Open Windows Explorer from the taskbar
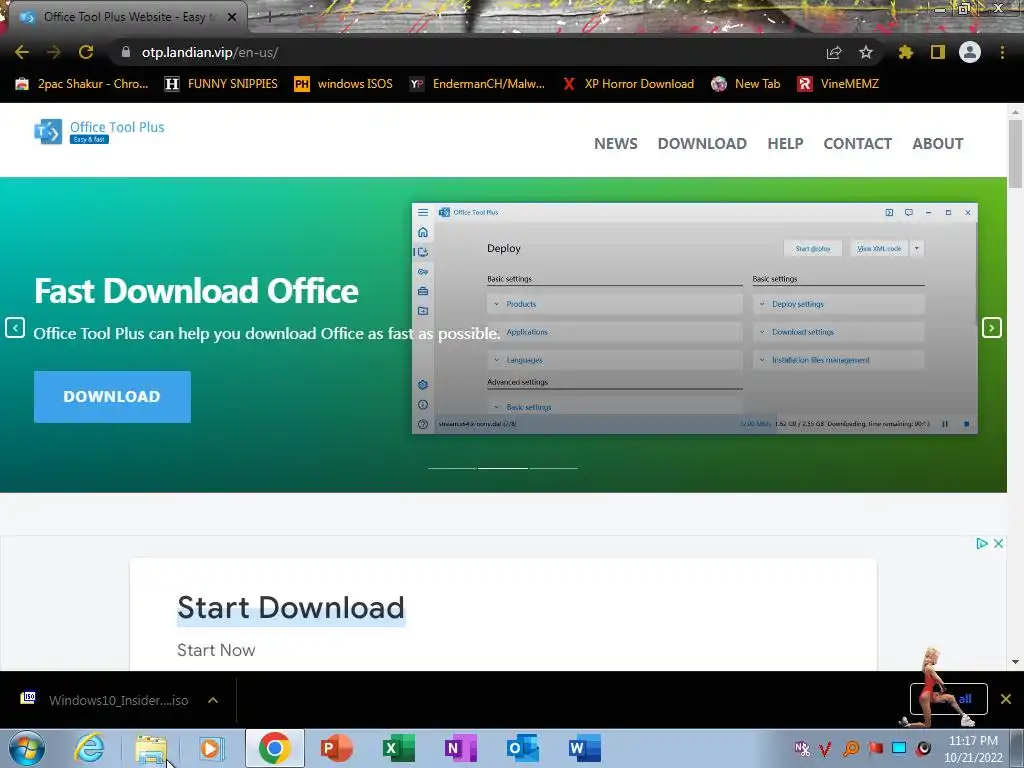 pyautogui.click(x=151, y=748)
